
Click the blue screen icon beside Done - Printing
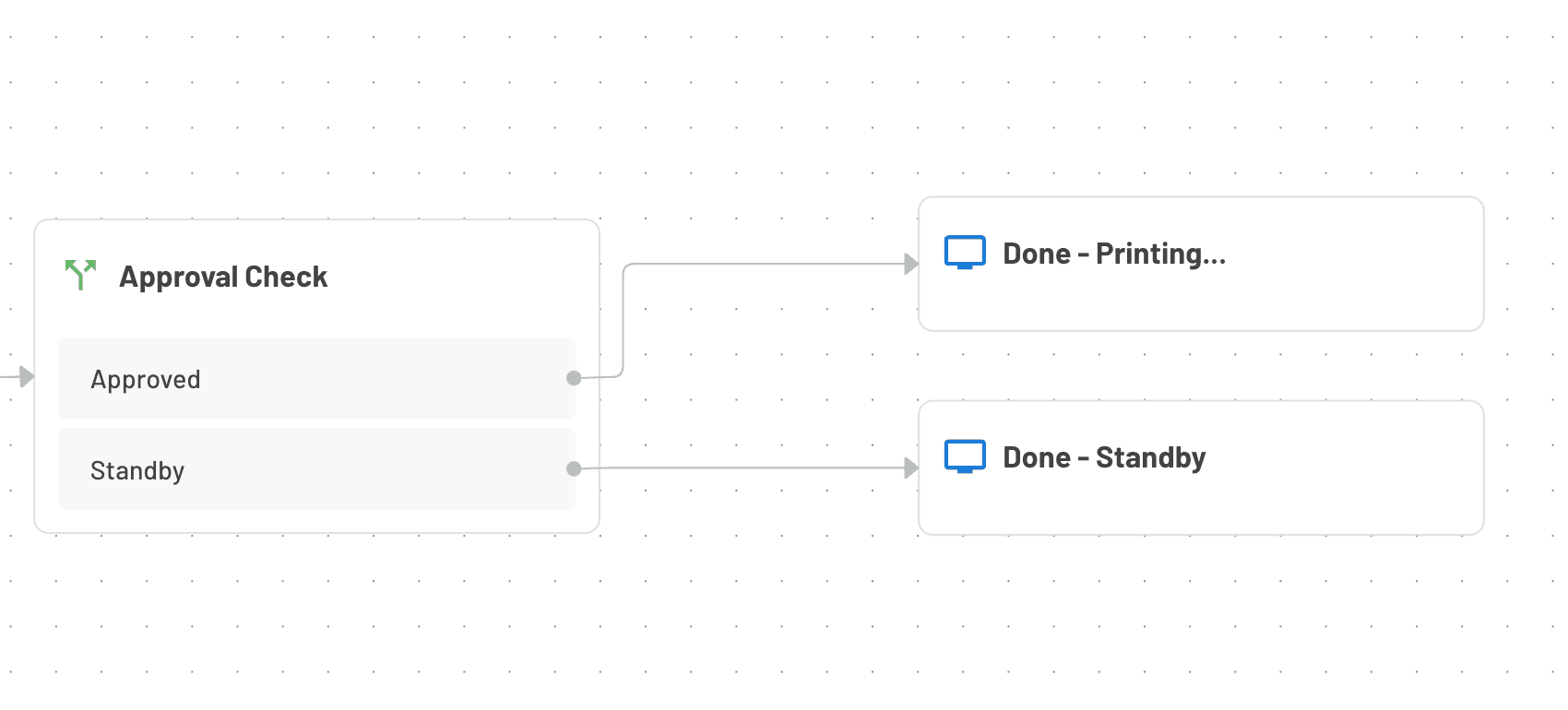pyautogui.click(x=965, y=252)
